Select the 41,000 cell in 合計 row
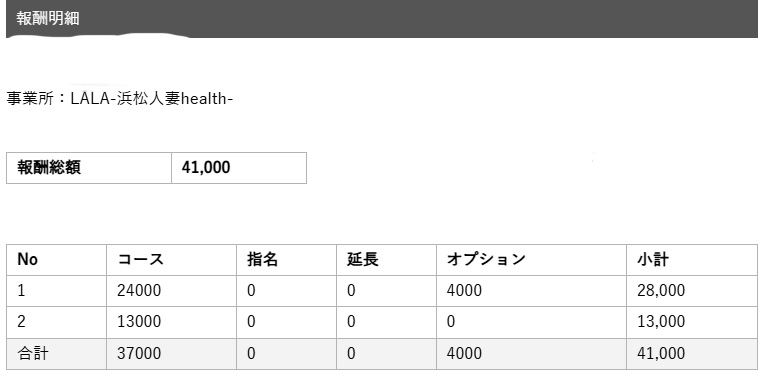Viewport: 777px width, 381px height. coord(692,354)
